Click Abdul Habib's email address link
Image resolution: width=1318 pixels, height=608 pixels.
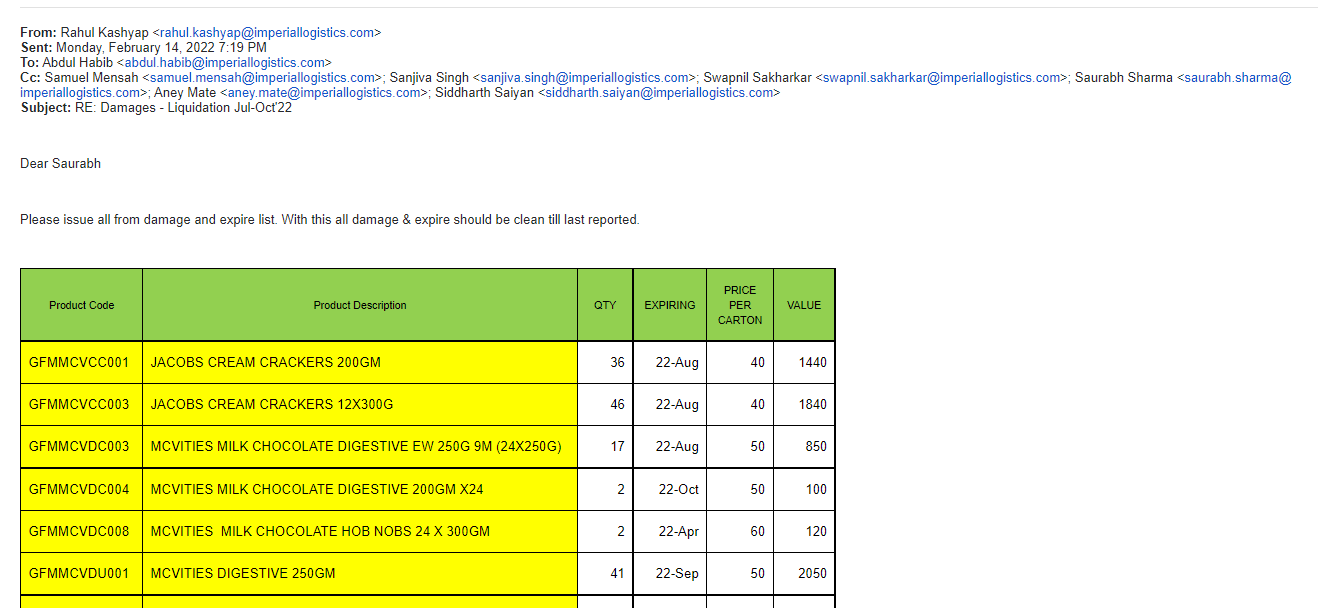(224, 62)
